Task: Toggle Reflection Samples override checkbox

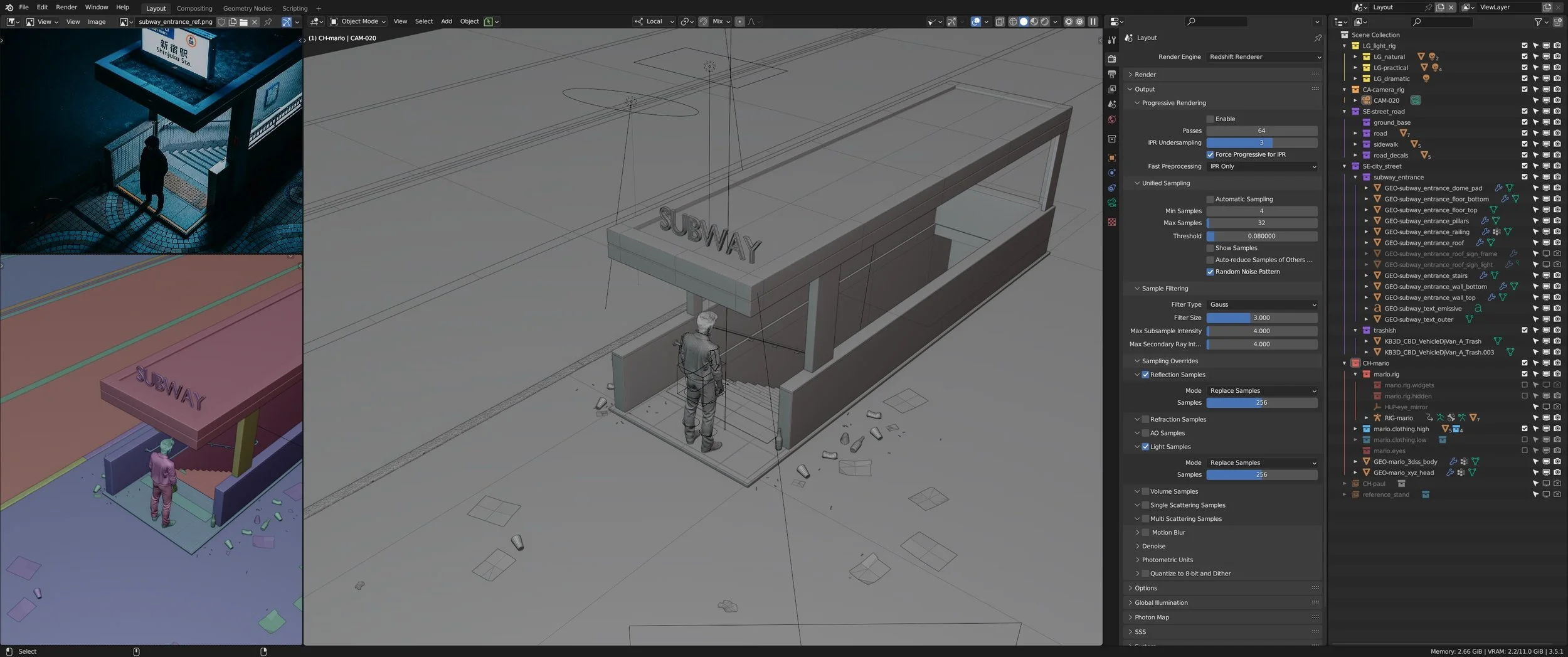Action: [x=1145, y=375]
